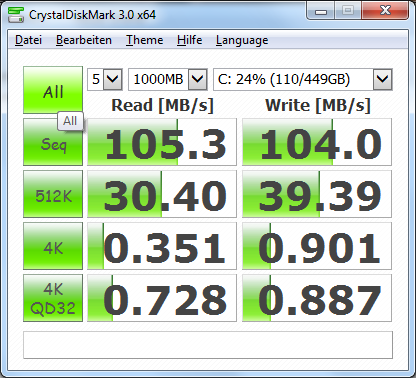Click the 4K QD32 read result 0.728
Screen dimensions: 416x378
[162, 298]
